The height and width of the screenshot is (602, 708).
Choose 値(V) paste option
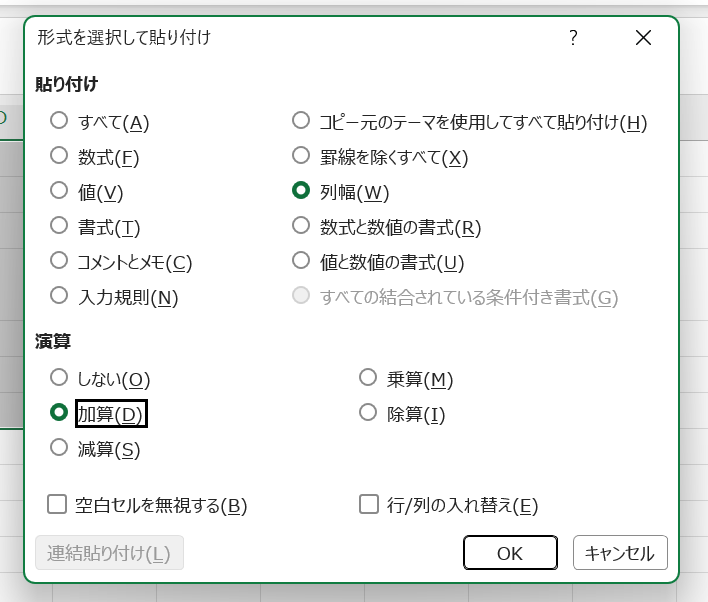(59, 191)
